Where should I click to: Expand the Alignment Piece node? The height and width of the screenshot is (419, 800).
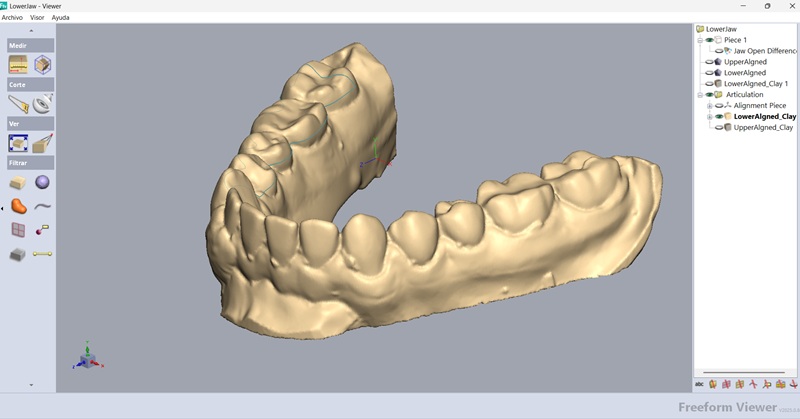(710, 106)
